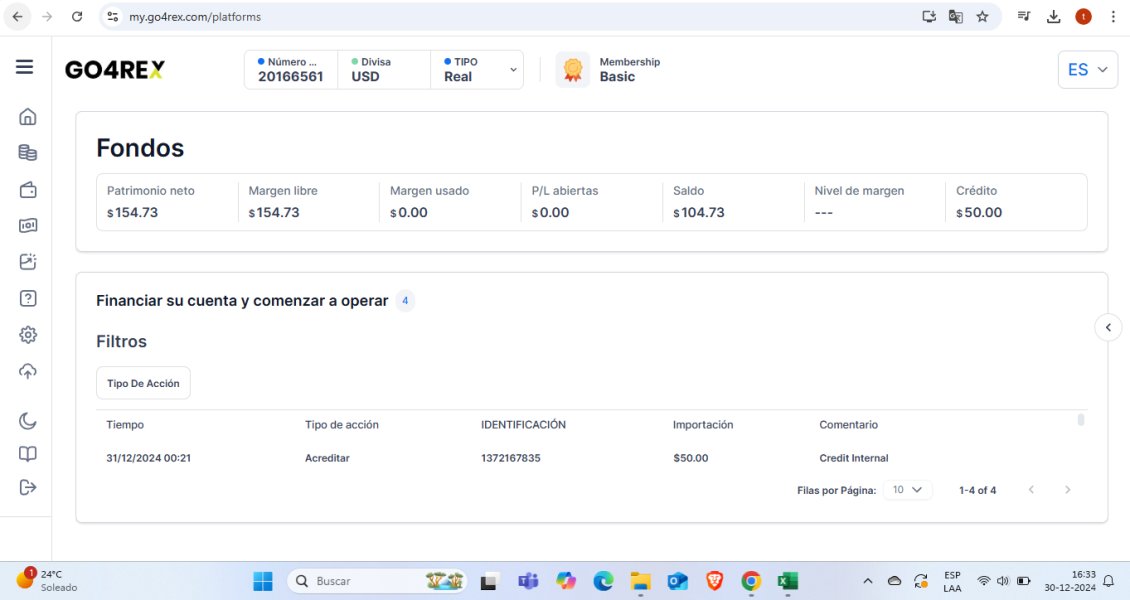Screen dimensions: 1130x600
Task: Open the book icon in the sidebar
Action: click(x=28, y=454)
